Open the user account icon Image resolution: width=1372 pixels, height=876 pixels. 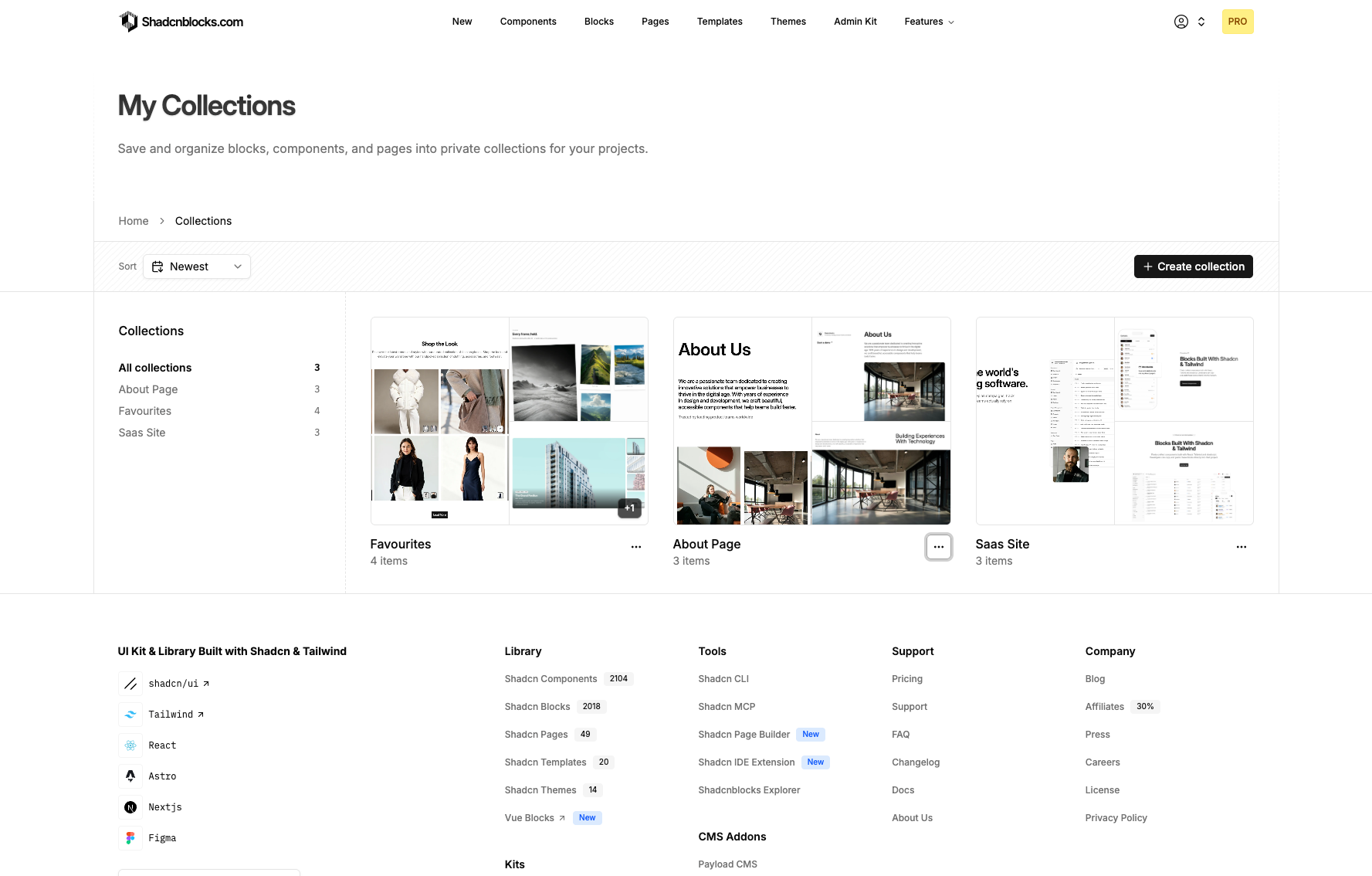click(1181, 22)
